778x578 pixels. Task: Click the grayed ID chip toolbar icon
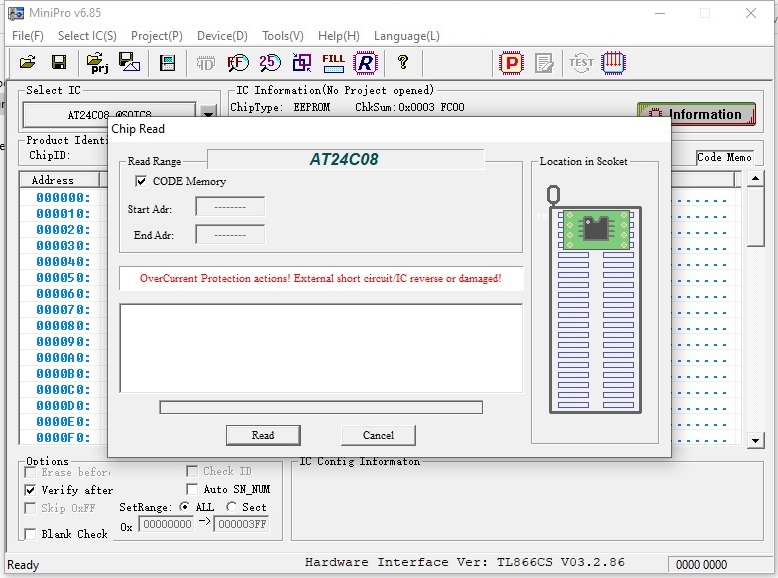[205, 63]
